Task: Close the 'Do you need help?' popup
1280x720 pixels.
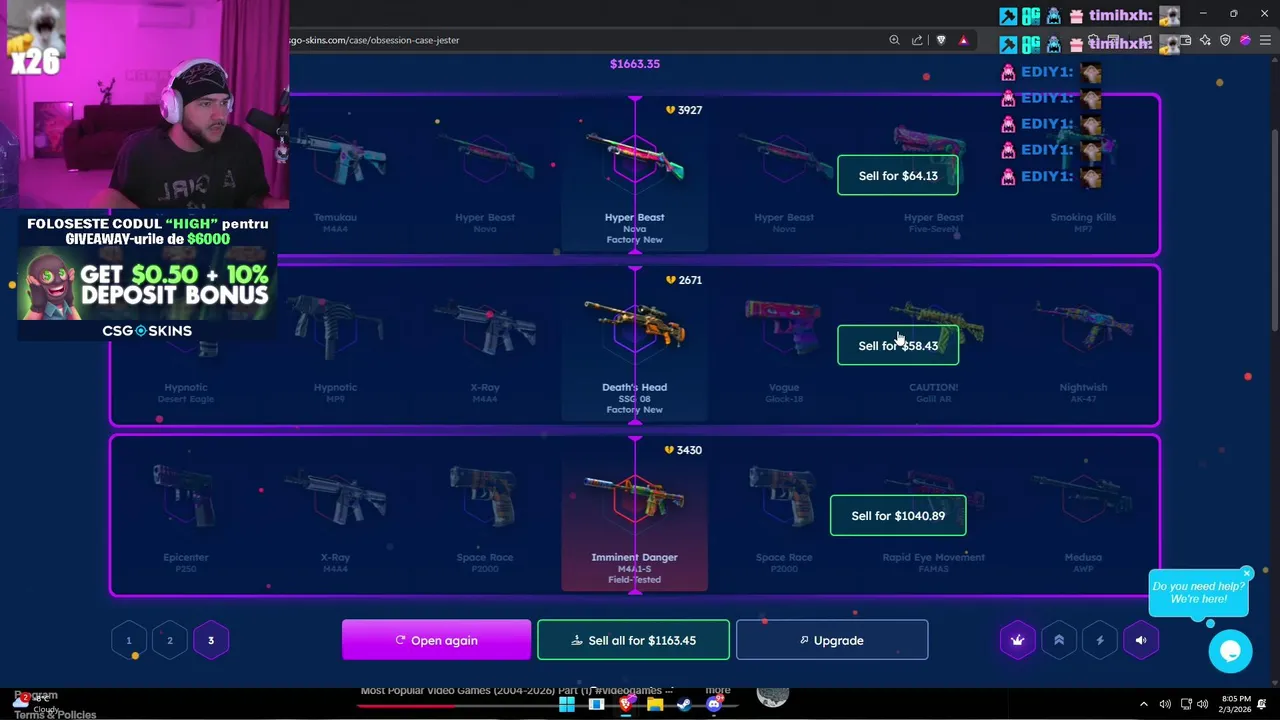Action: [1247, 573]
